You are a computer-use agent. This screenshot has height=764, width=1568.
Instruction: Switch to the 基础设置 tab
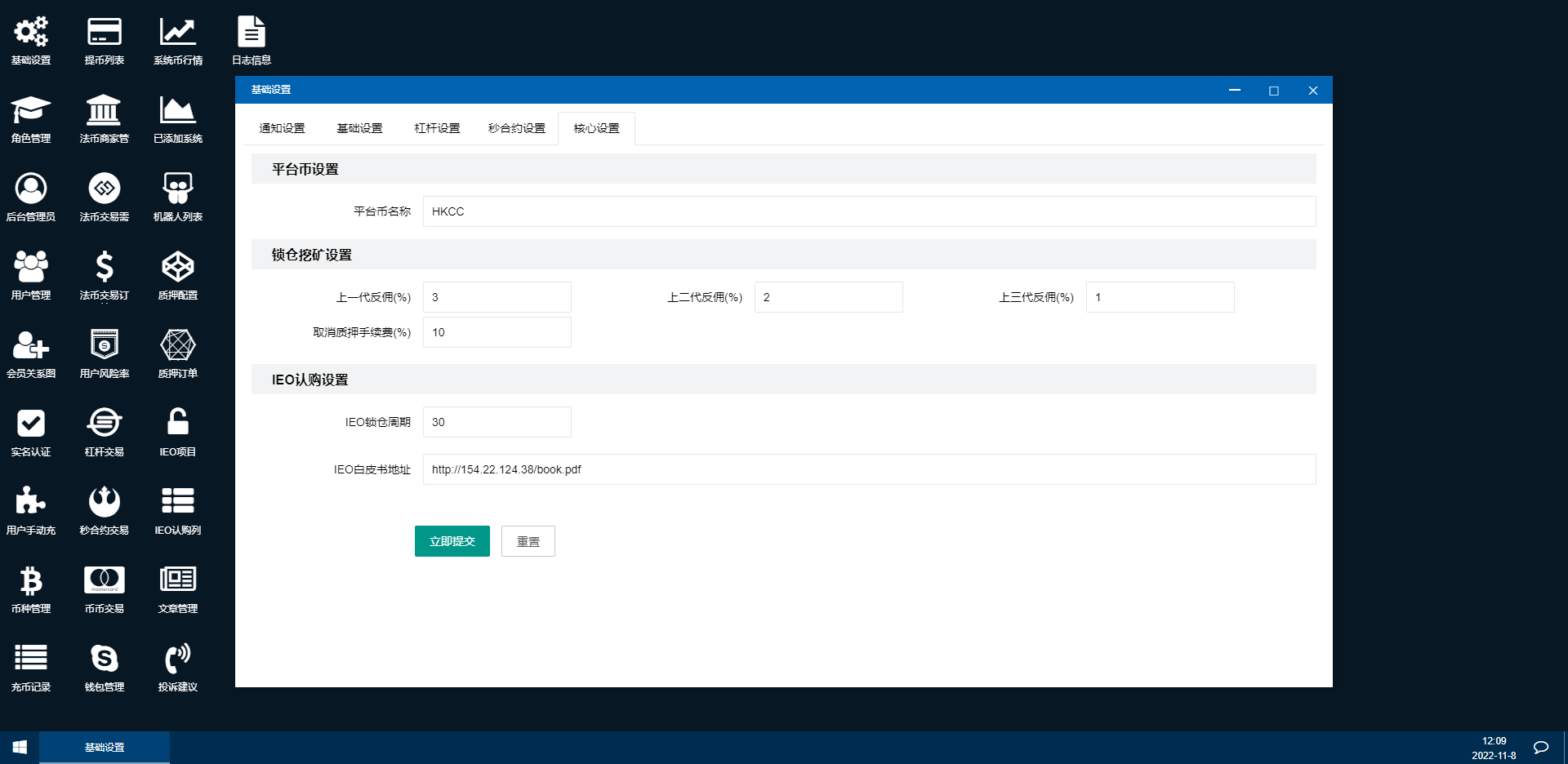pyautogui.click(x=359, y=128)
